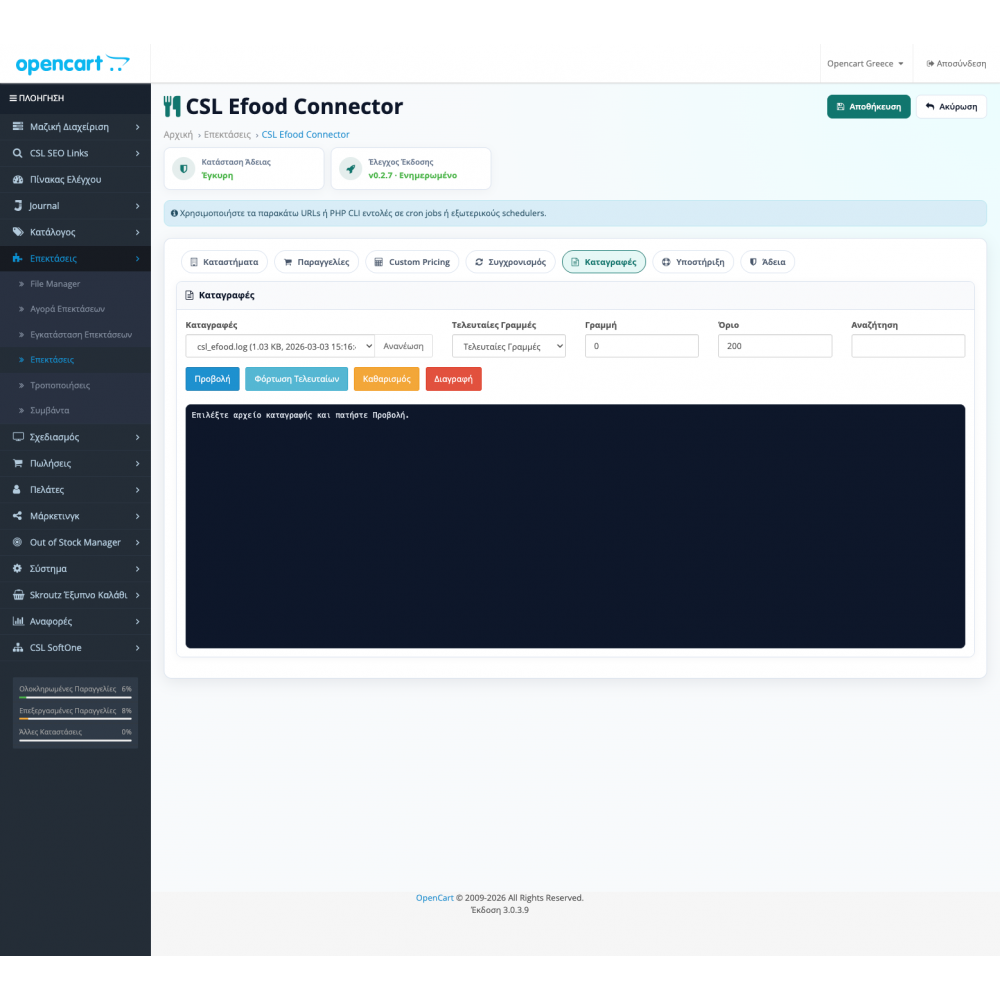This screenshot has height=1000, width=1000.
Task: Click the Μάρκετινγκ share icon
Action: 18,515
